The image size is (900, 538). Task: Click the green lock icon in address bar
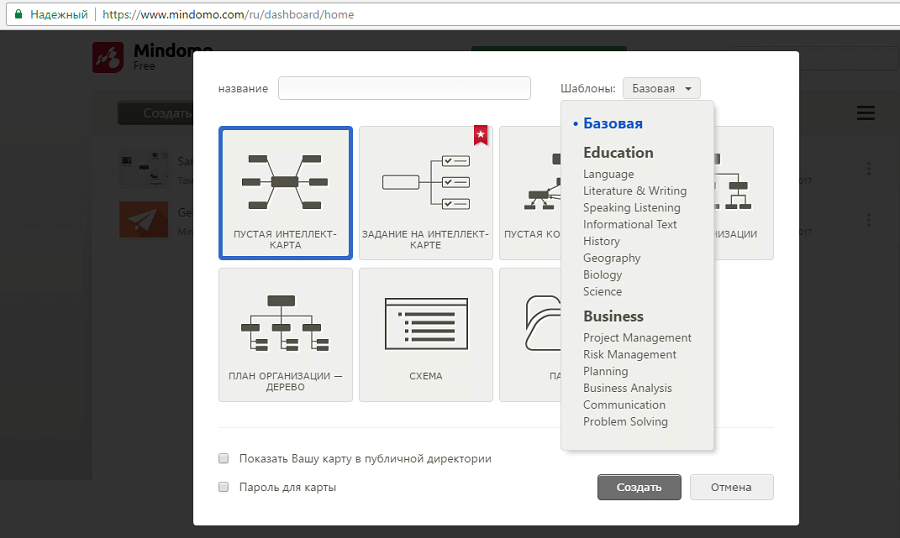point(18,14)
